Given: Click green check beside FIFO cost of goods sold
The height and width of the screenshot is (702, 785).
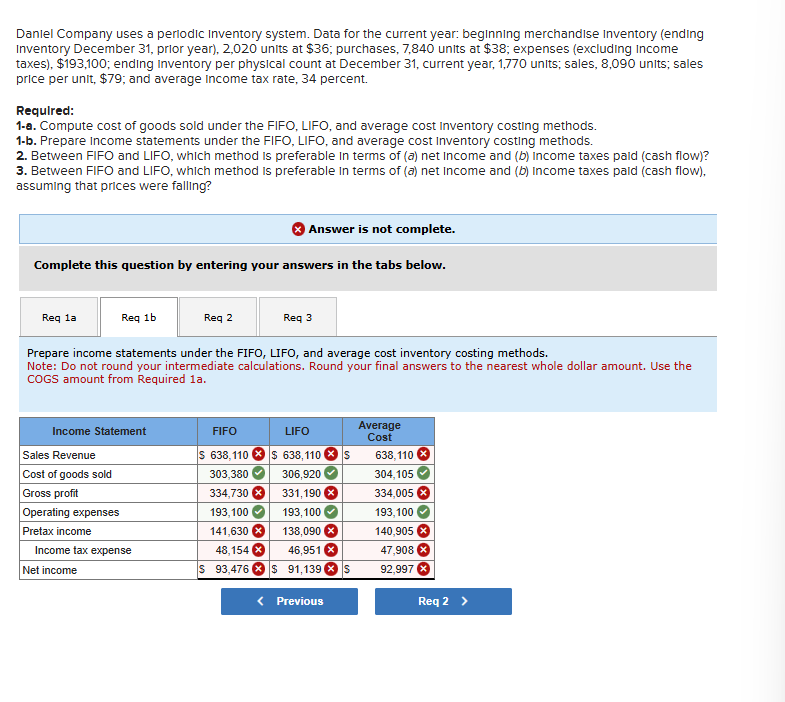Looking at the screenshot, I should (258, 473).
